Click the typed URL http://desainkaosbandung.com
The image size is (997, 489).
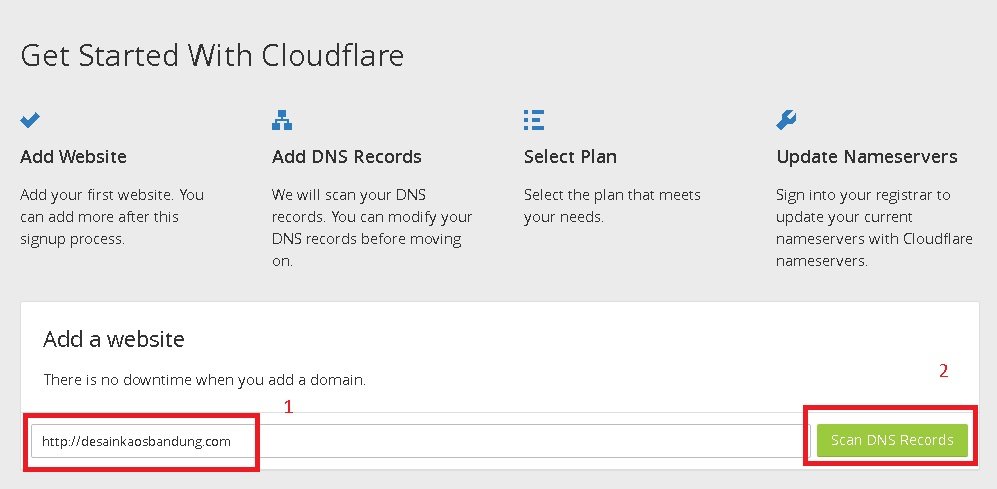click(135, 441)
